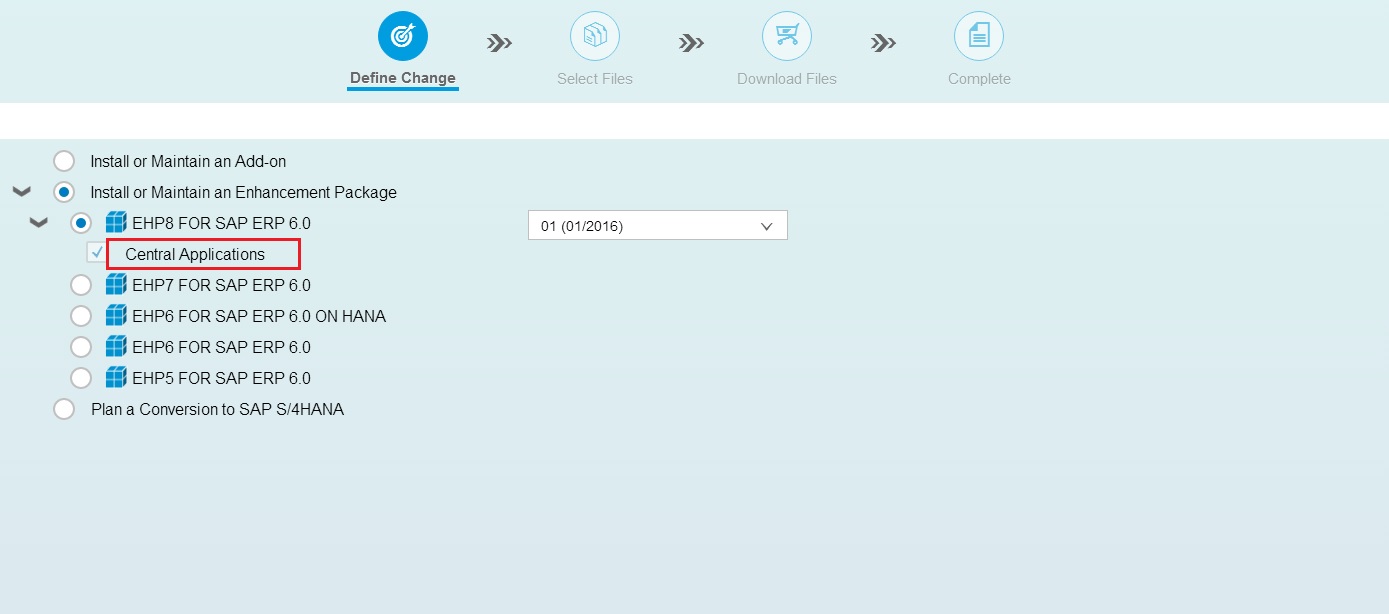1389x614 pixels.
Task: Click the EHP5 FOR SAP ERP 6.0 text
Action: click(x=221, y=378)
